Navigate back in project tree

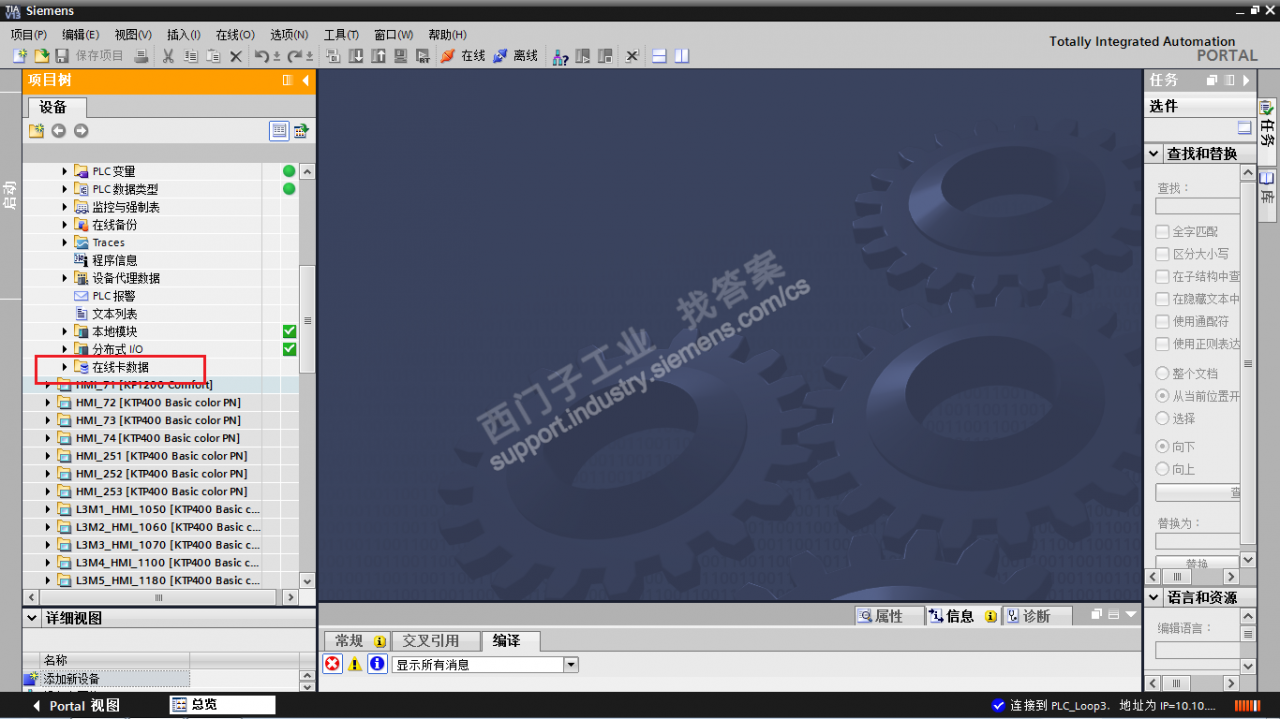pos(59,131)
